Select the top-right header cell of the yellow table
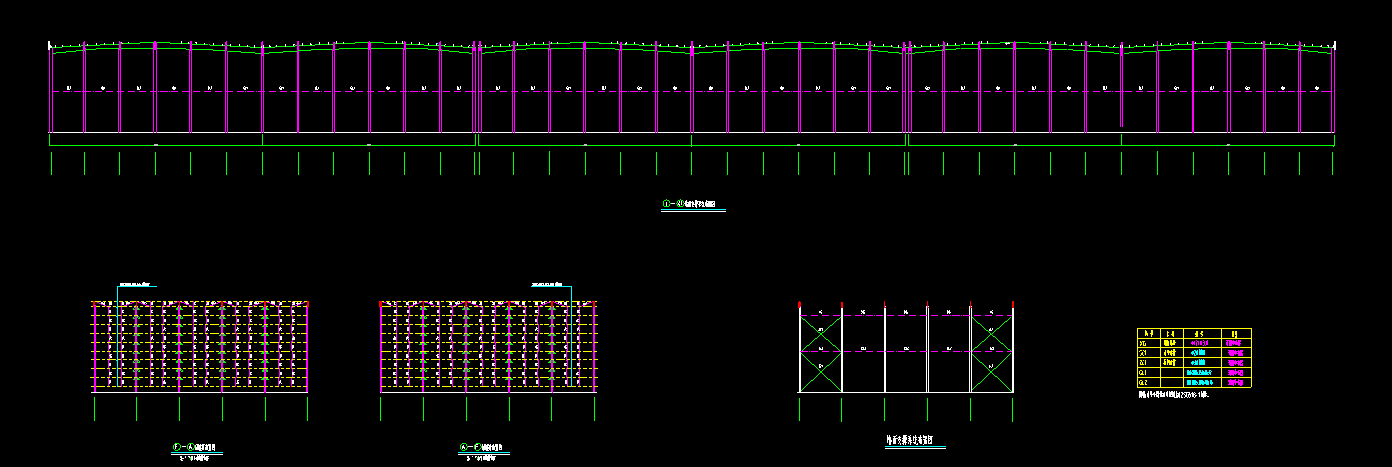 pyautogui.click(x=1235, y=334)
